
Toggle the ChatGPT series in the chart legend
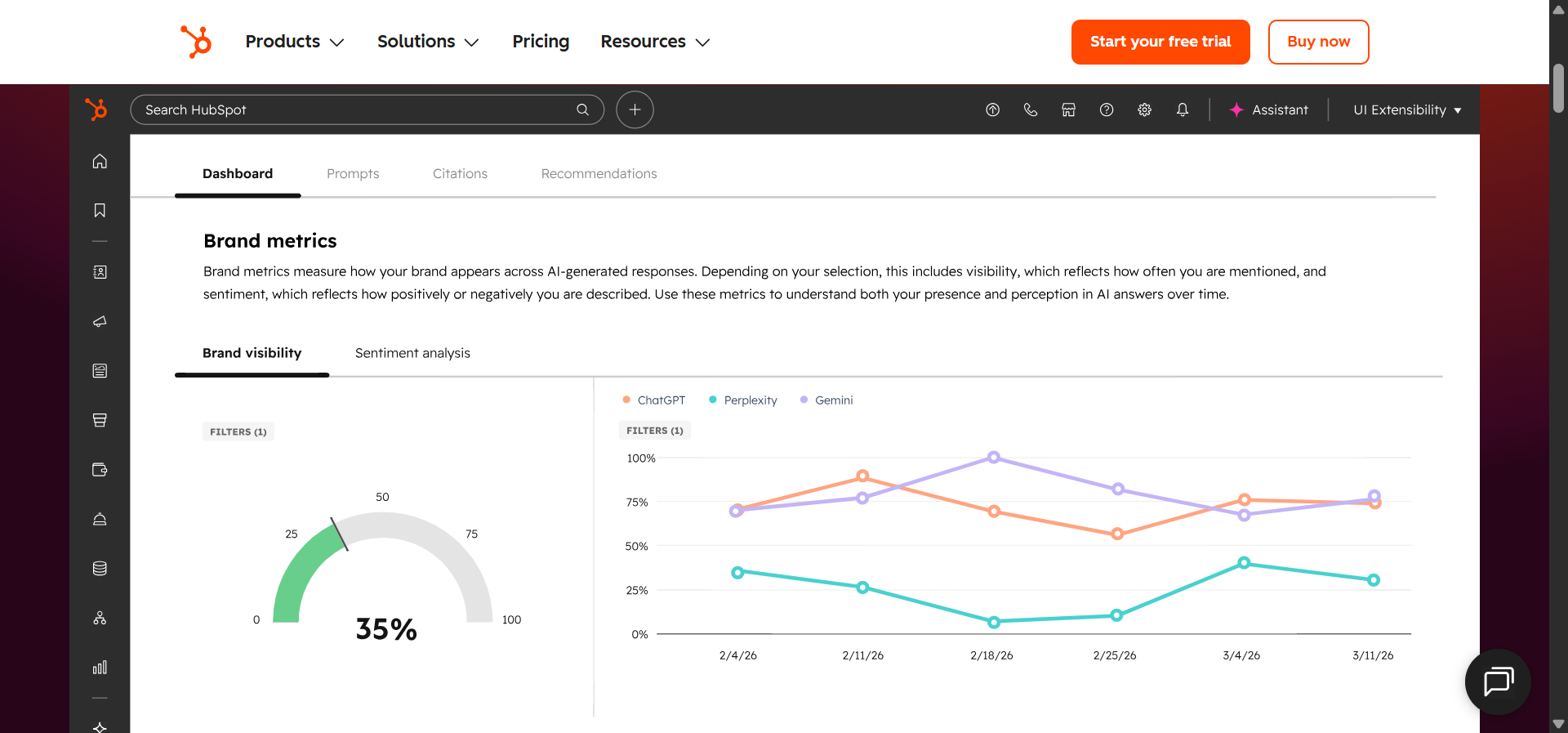tap(653, 400)
